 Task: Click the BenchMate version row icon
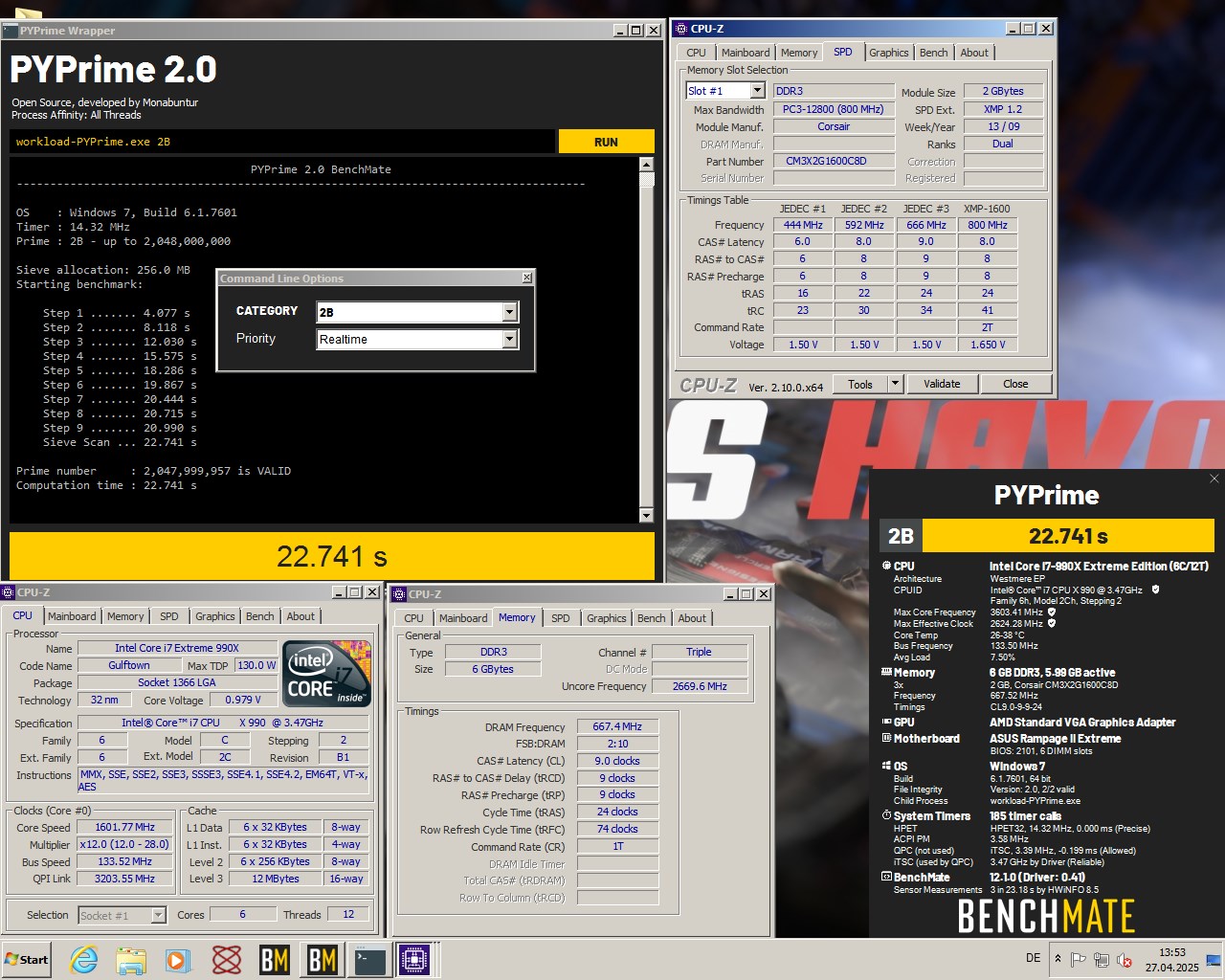point(886,877)
